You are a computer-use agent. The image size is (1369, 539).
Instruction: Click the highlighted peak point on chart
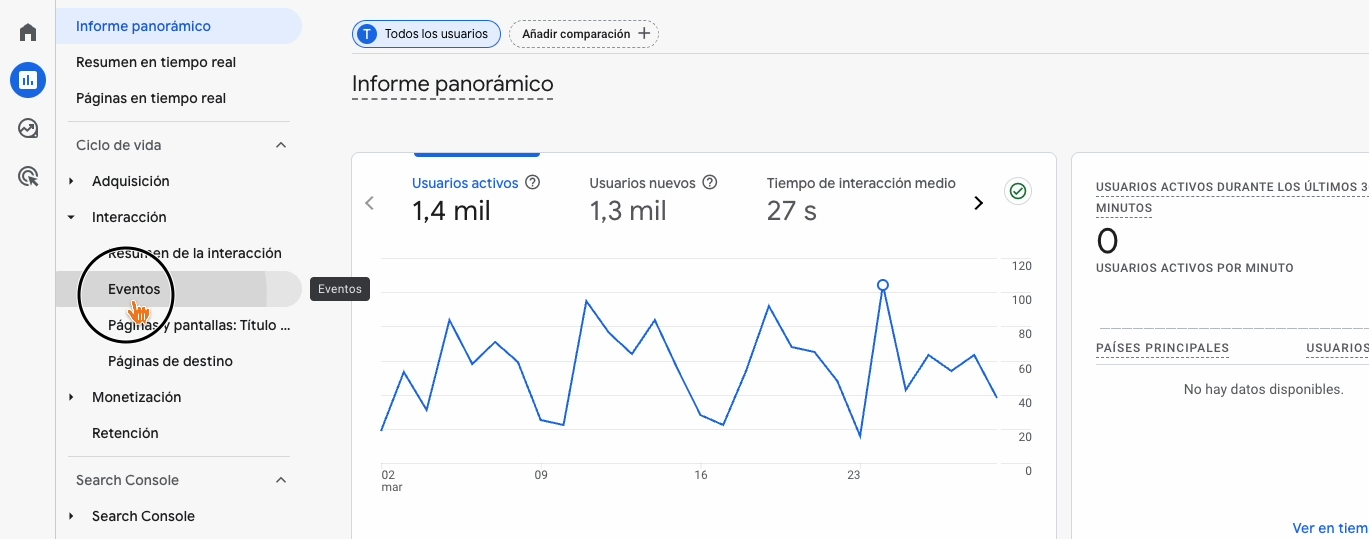click(x=883, y=285)
